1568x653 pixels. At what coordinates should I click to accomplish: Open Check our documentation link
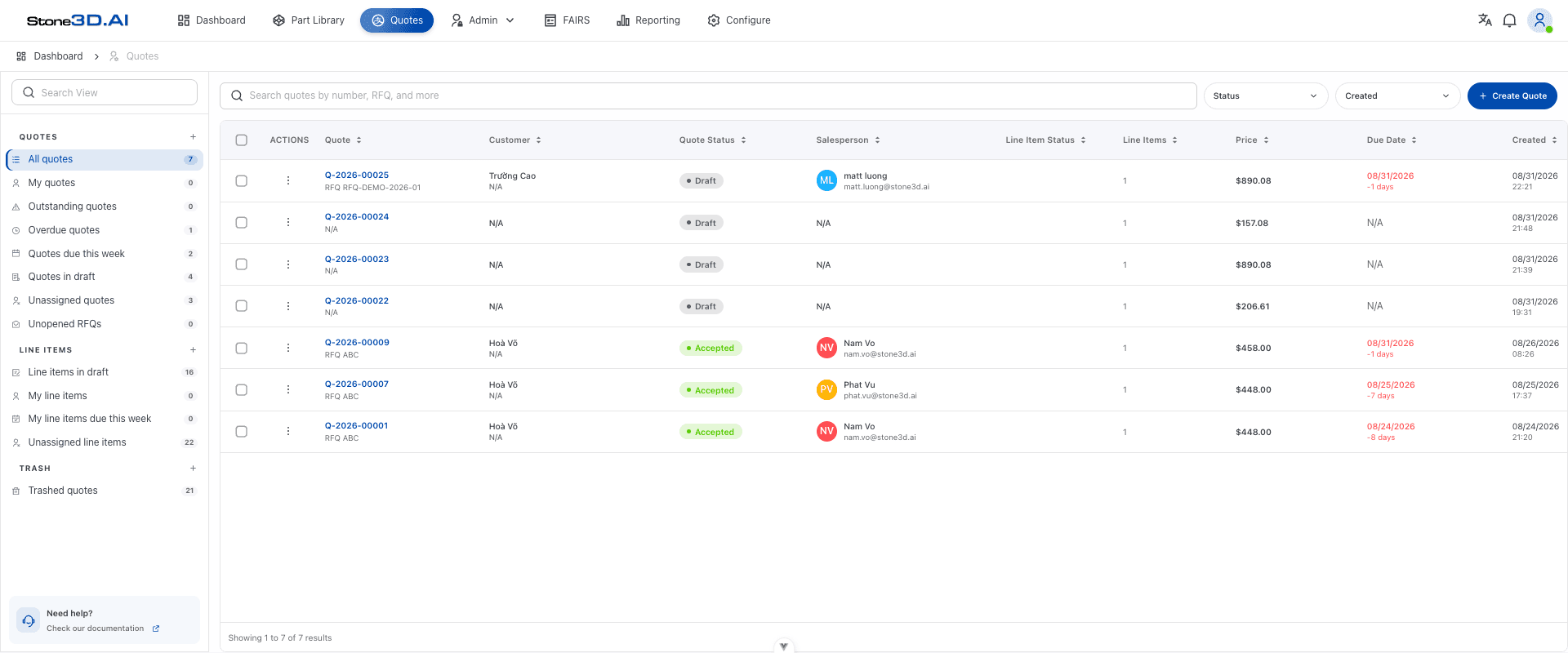(x=96, y=629)
